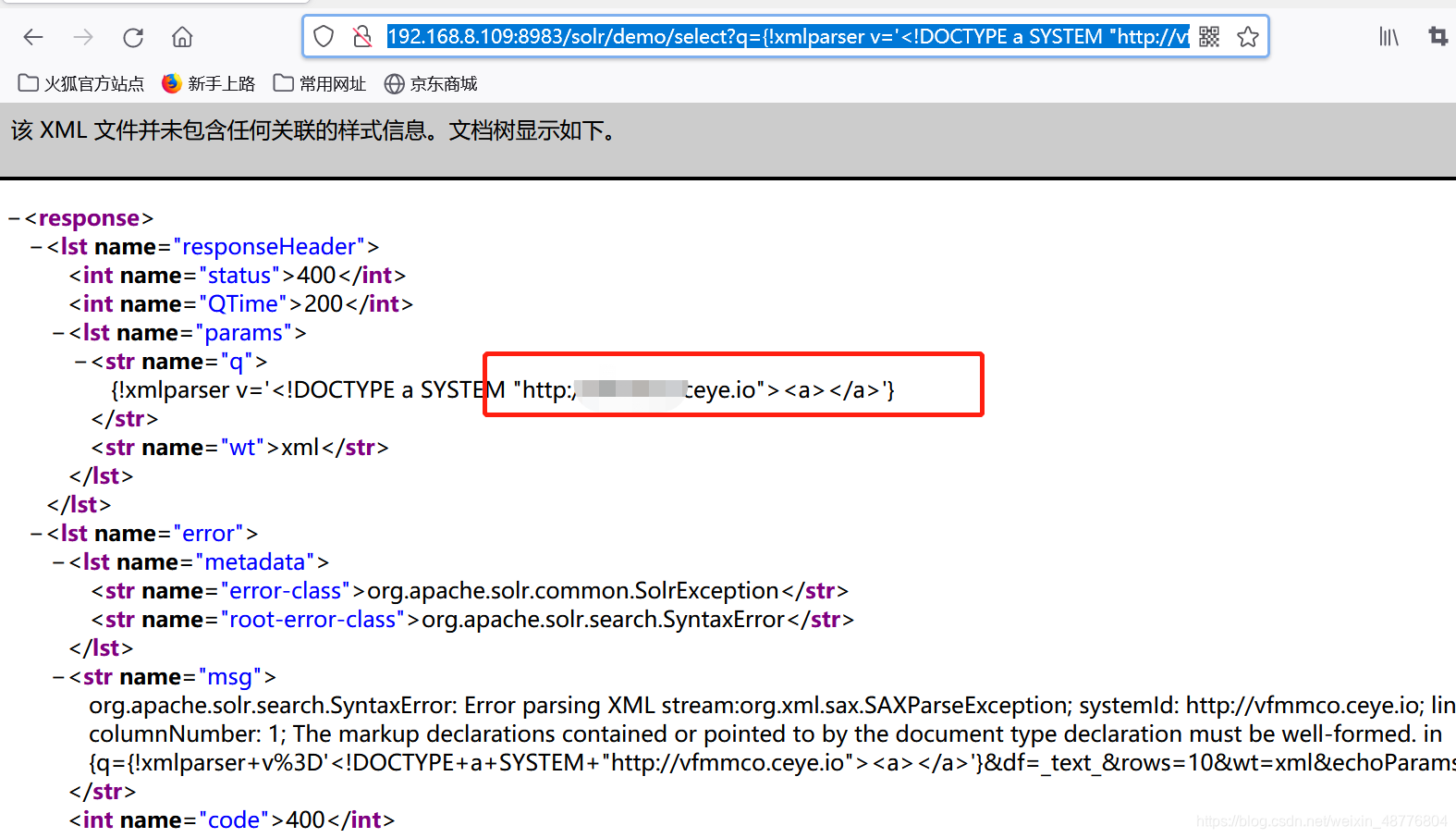
Task: Collapse the params lst node
Action: point(58,333)
